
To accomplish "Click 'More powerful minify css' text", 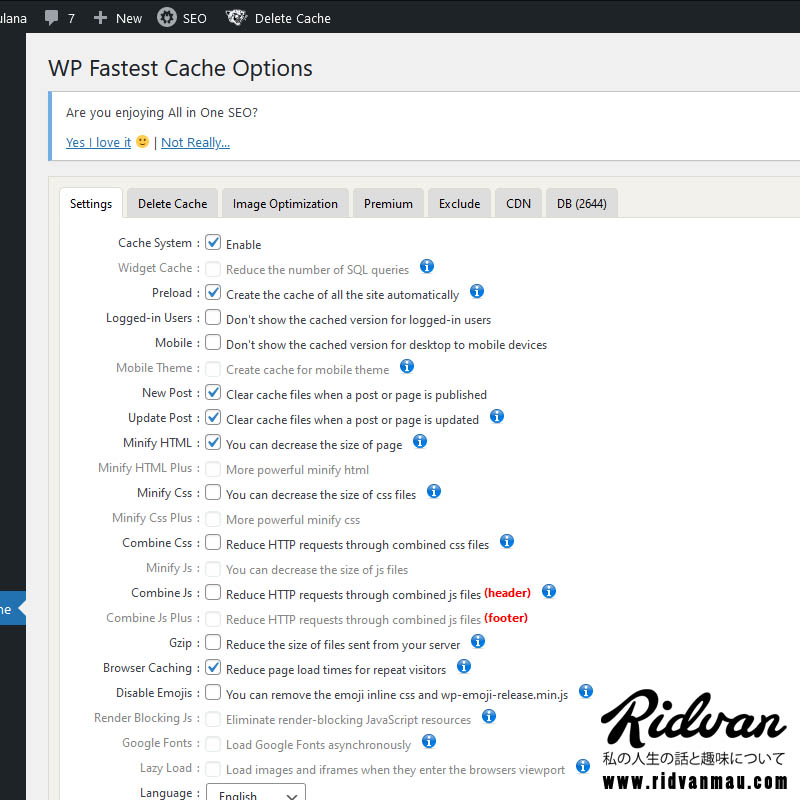I will 293,519.
